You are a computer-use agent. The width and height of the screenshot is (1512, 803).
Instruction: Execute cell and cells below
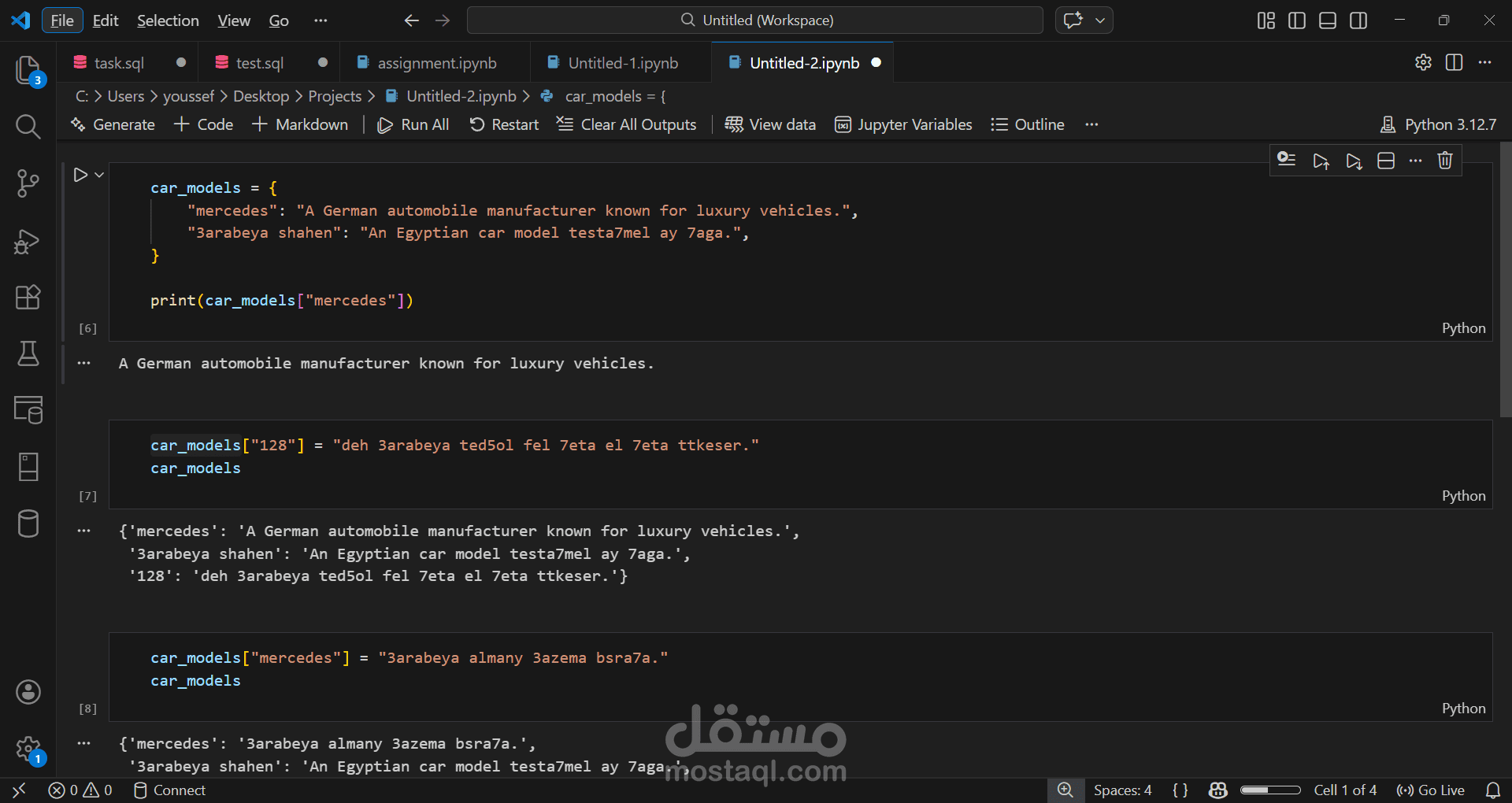point(1354,160)
